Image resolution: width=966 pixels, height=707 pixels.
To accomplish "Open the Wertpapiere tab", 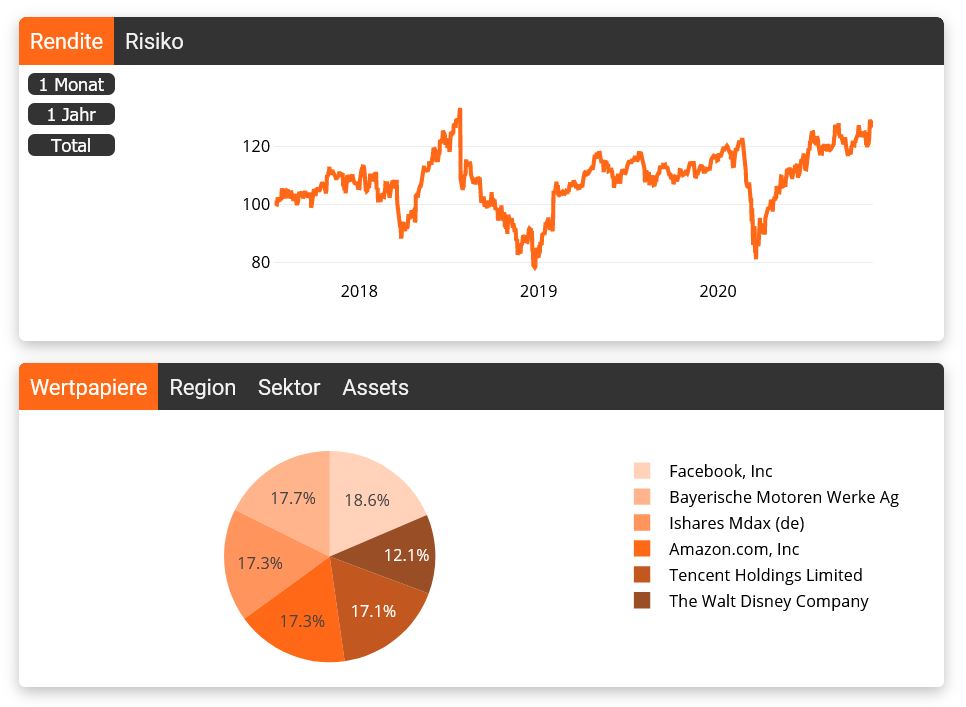I will 88,386.
